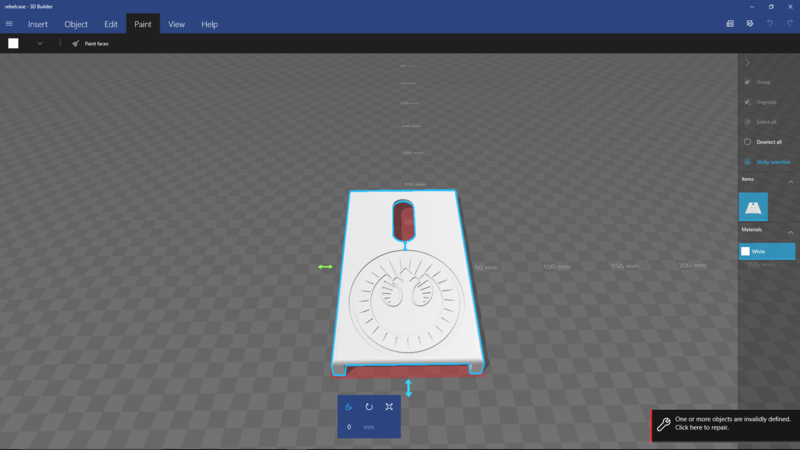Select the rebelcase item thumbnail
Image resolution: width=800 pixels, height=450 pixels.
click(x=753, y=207)
